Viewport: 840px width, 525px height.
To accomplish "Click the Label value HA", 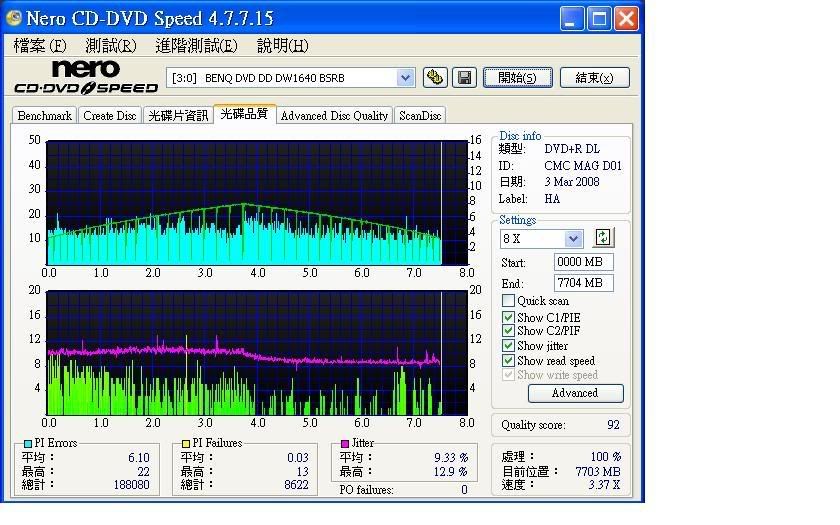I will pyautogui.click(x=552, y=199).
